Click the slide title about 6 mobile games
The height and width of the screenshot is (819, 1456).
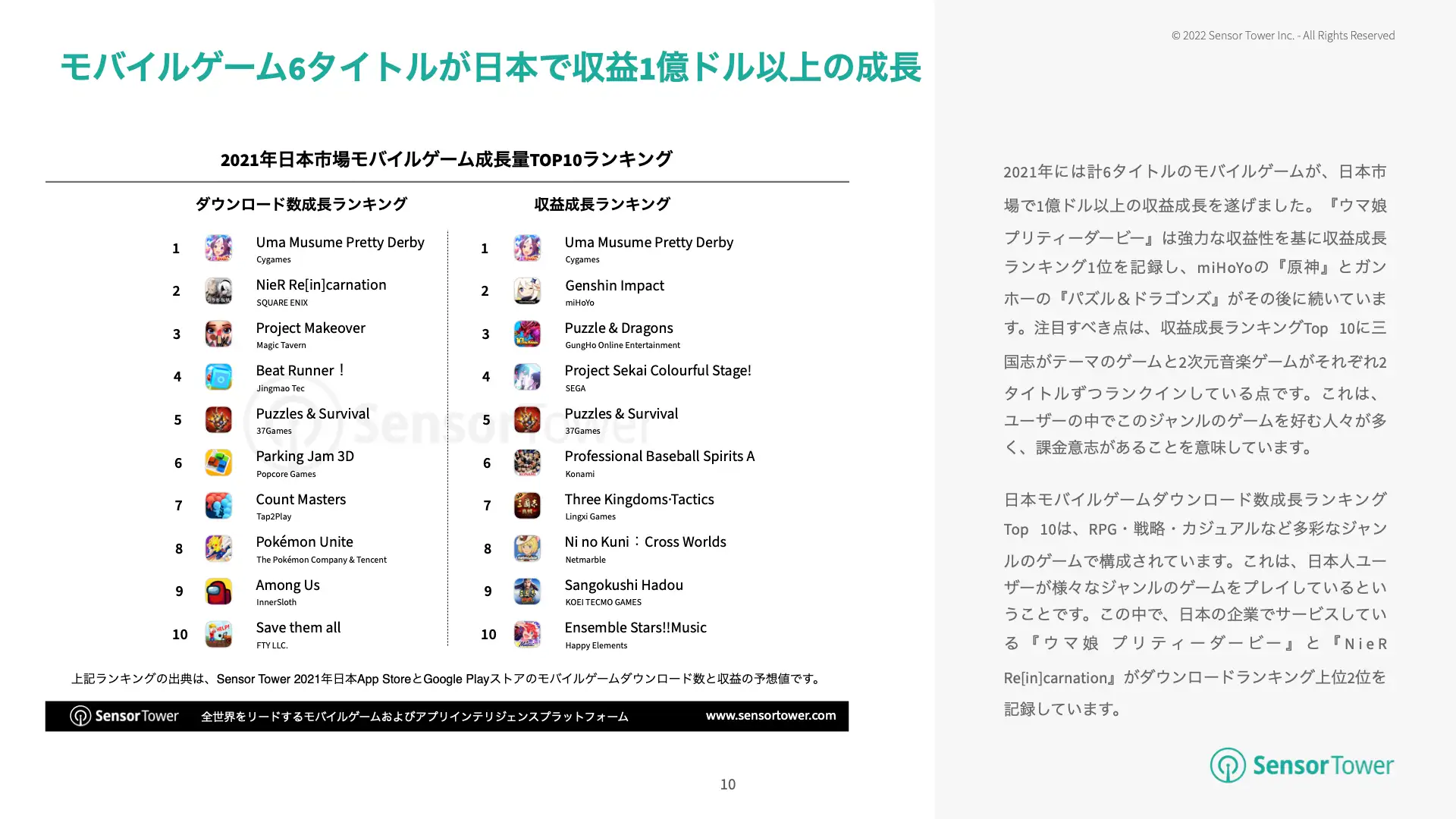[x=491, y=67]
